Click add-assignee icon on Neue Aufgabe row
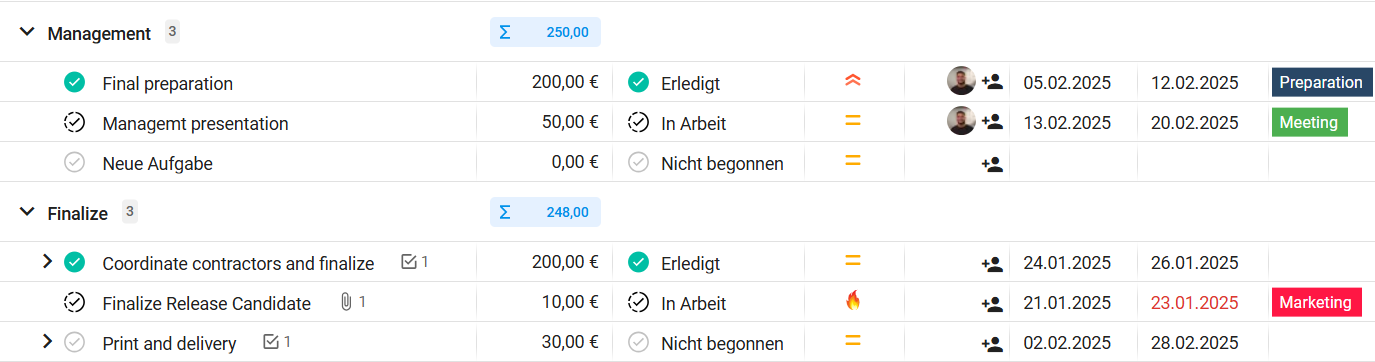This screenshot has width=1375, height=362. [x=992, y=163]
